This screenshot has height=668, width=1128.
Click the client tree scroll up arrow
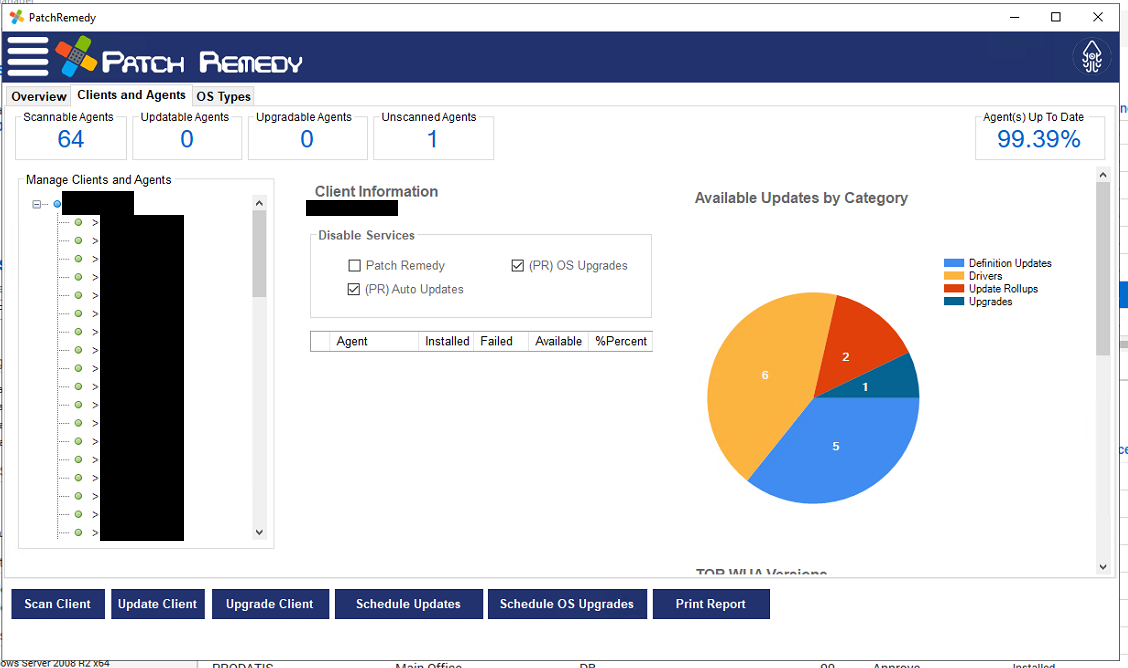pos(259,203)
